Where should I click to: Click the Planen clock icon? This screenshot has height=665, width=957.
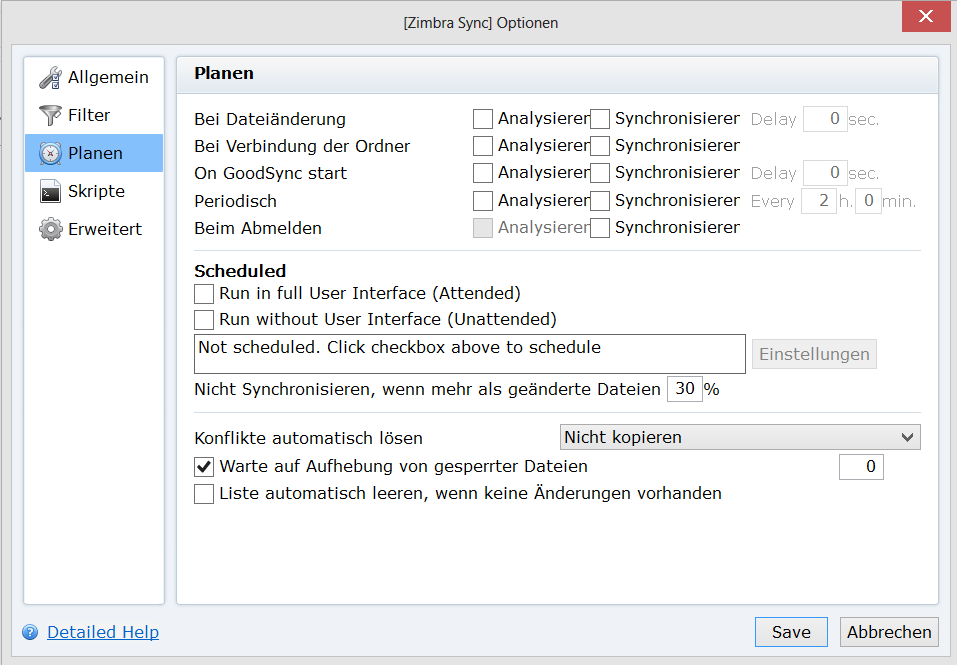pyautogui.click(x=50, y=153)
